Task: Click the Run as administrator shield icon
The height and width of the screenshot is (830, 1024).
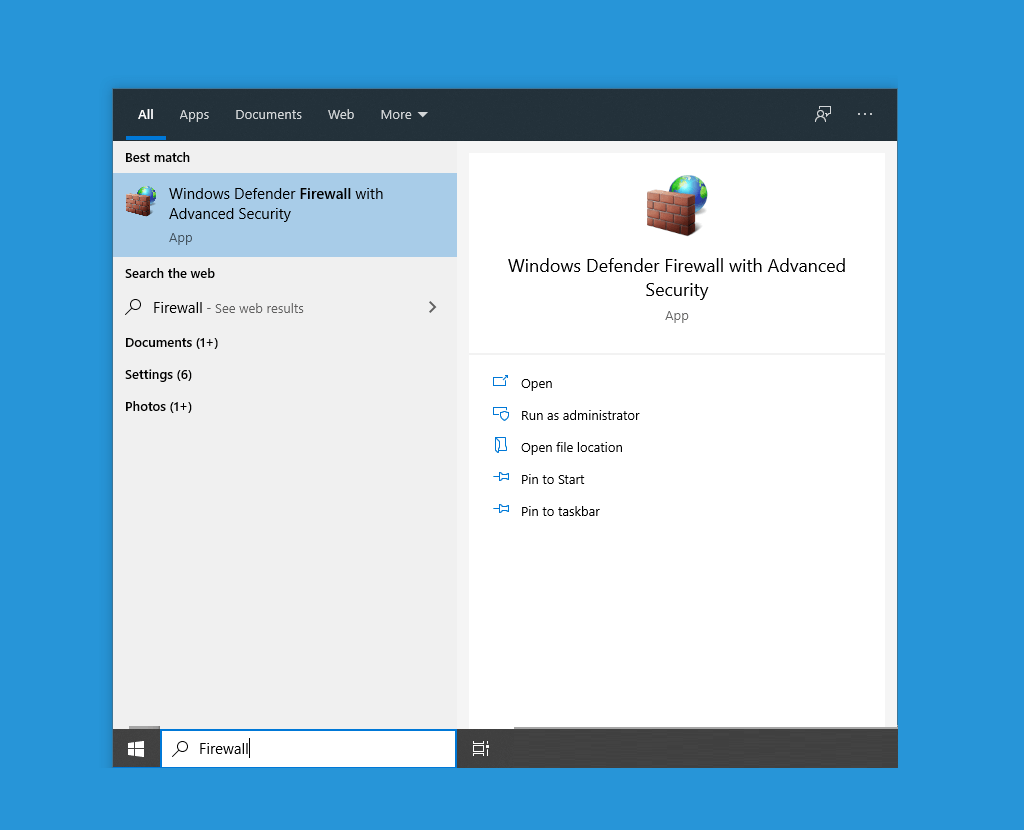Action: (500, 414)
